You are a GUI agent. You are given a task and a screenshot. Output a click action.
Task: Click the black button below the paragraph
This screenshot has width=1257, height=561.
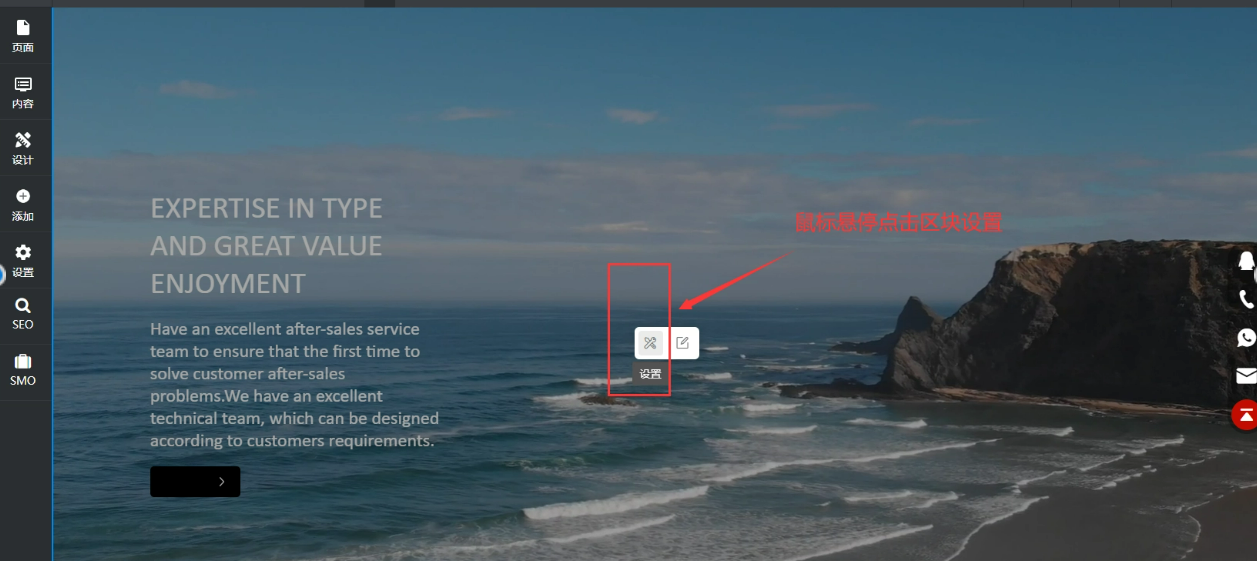click(195, 481)
